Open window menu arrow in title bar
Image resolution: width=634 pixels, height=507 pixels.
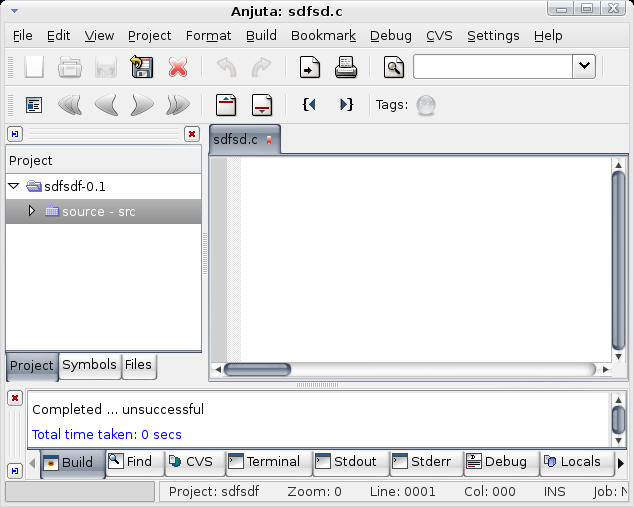click(x=15, y=11)
